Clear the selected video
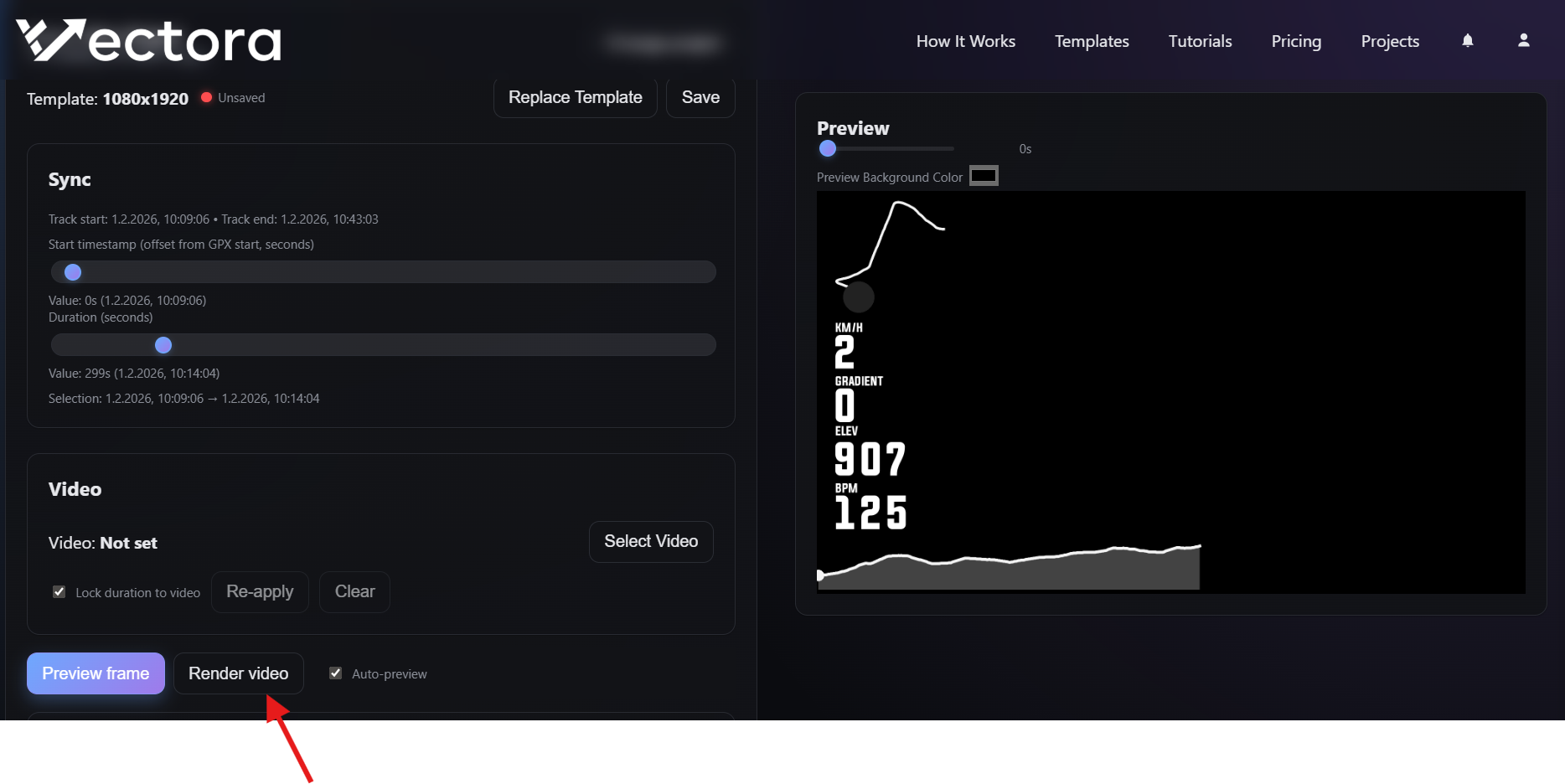 click(x=354, y=592)
